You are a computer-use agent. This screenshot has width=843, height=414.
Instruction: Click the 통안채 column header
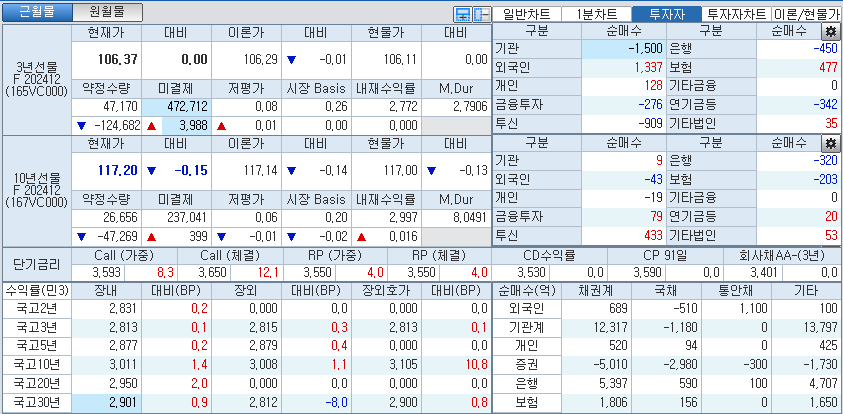coord(737,291)
